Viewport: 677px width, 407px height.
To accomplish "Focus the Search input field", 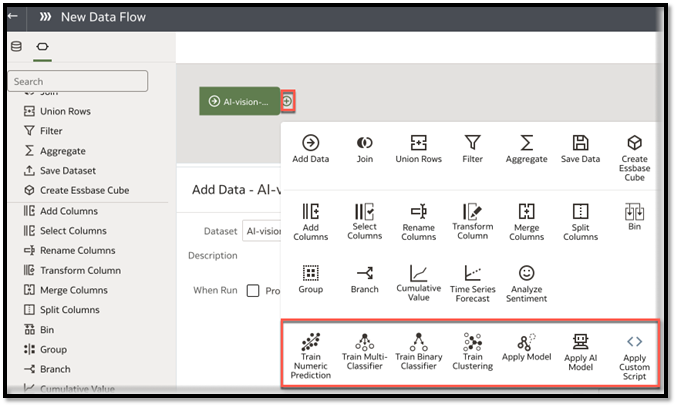I will 78,81.
